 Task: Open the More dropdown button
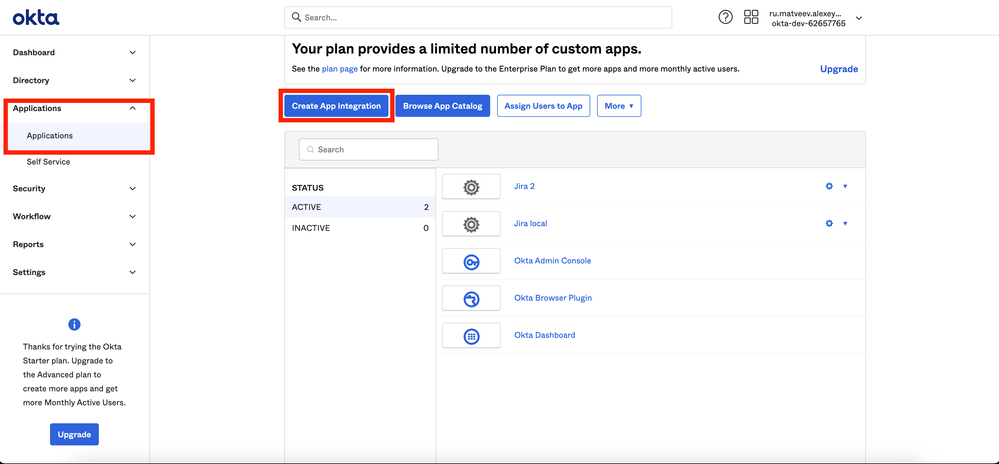click(619, 106)
